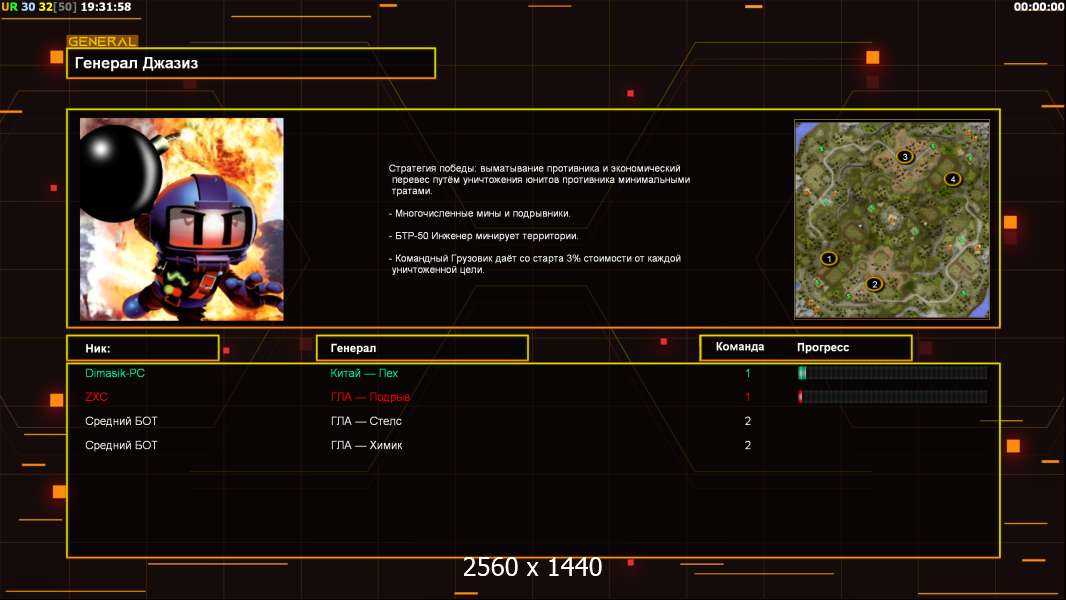Image resolution: width=1066 pixels, height=600 pixels.
Task: Click the 'Команда' column header
Action: (x=740, y=347)
